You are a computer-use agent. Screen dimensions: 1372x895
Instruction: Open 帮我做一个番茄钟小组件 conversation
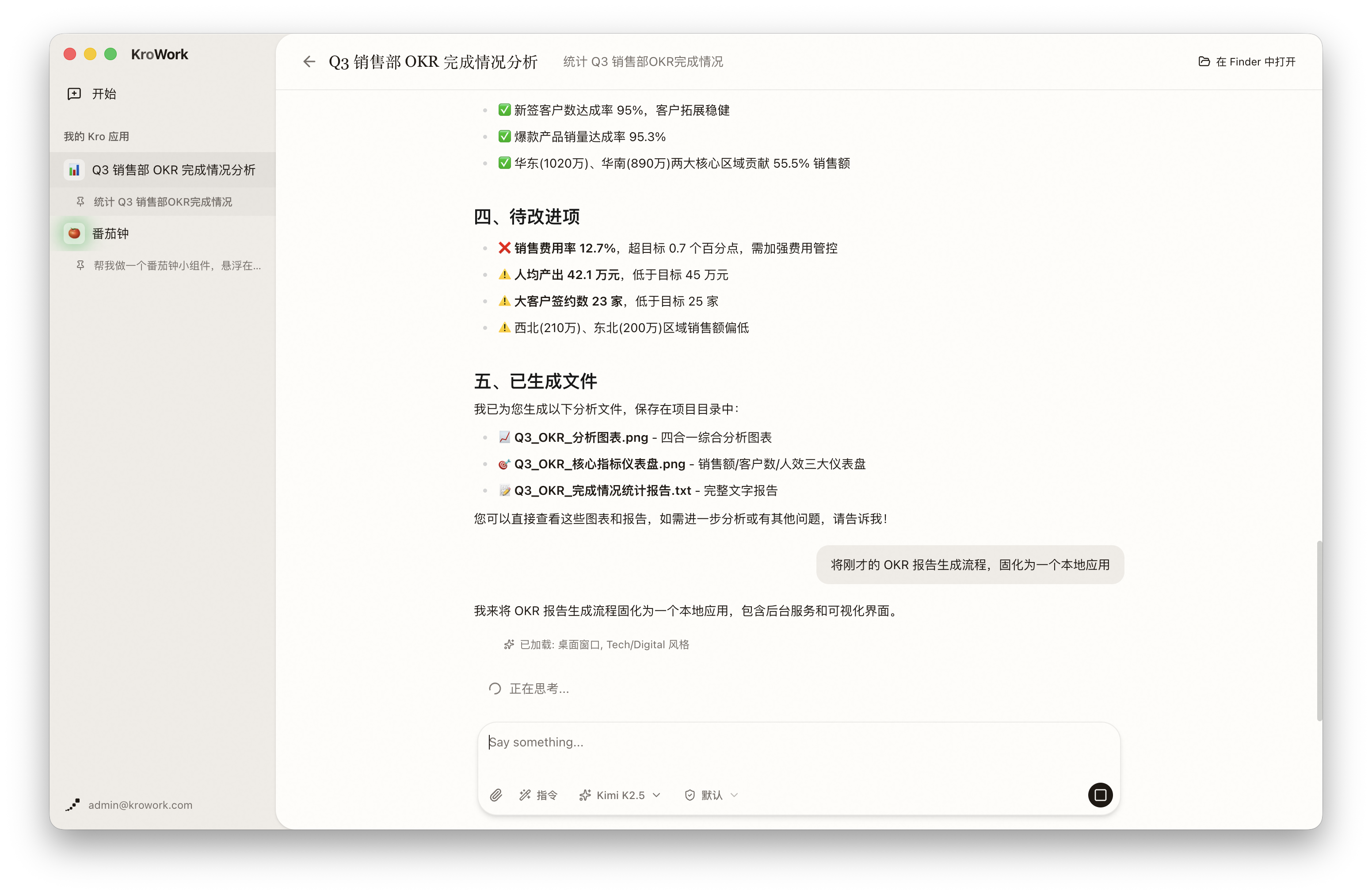[x=163, y=265]
